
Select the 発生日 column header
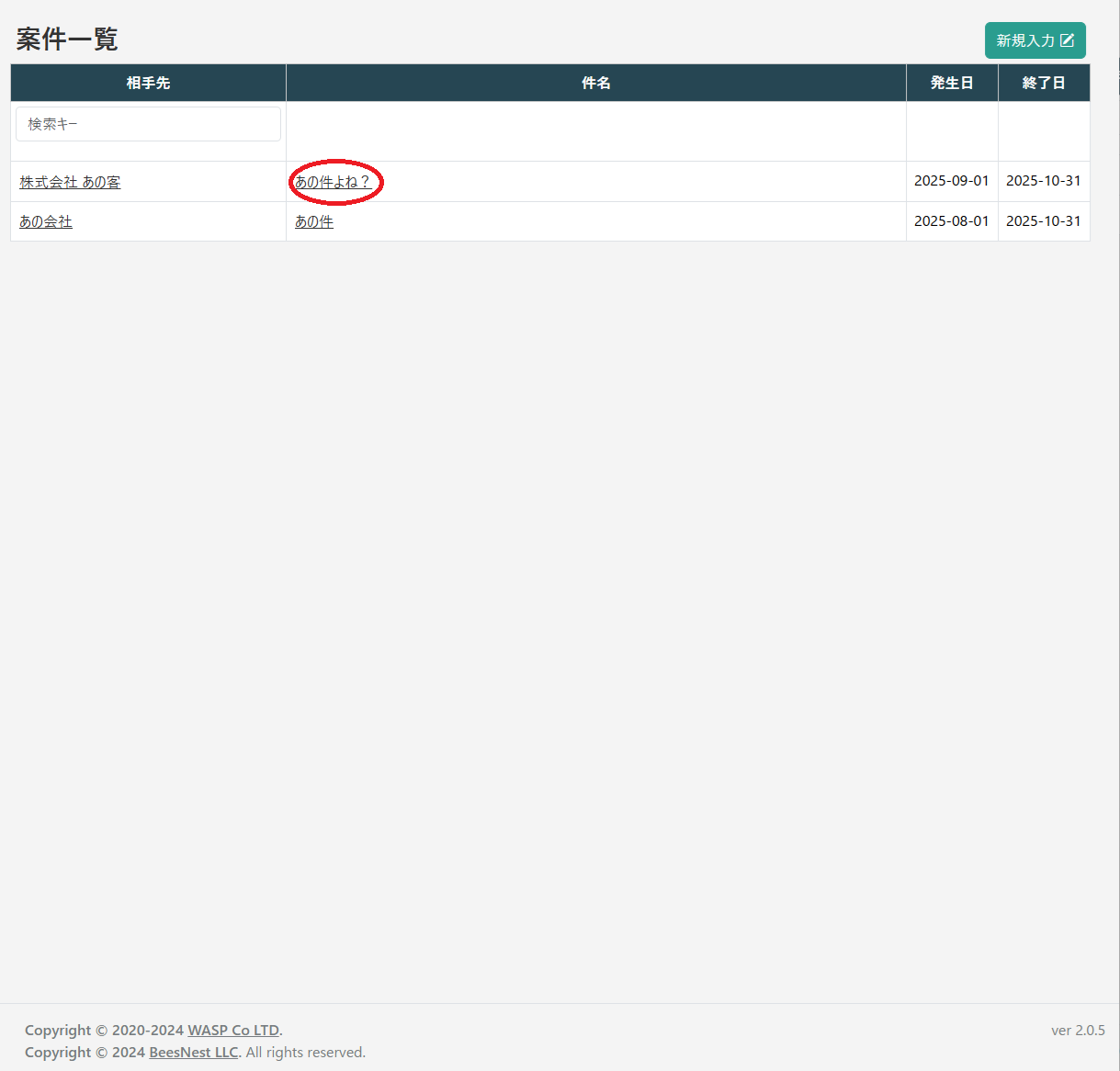coord(951,83)
